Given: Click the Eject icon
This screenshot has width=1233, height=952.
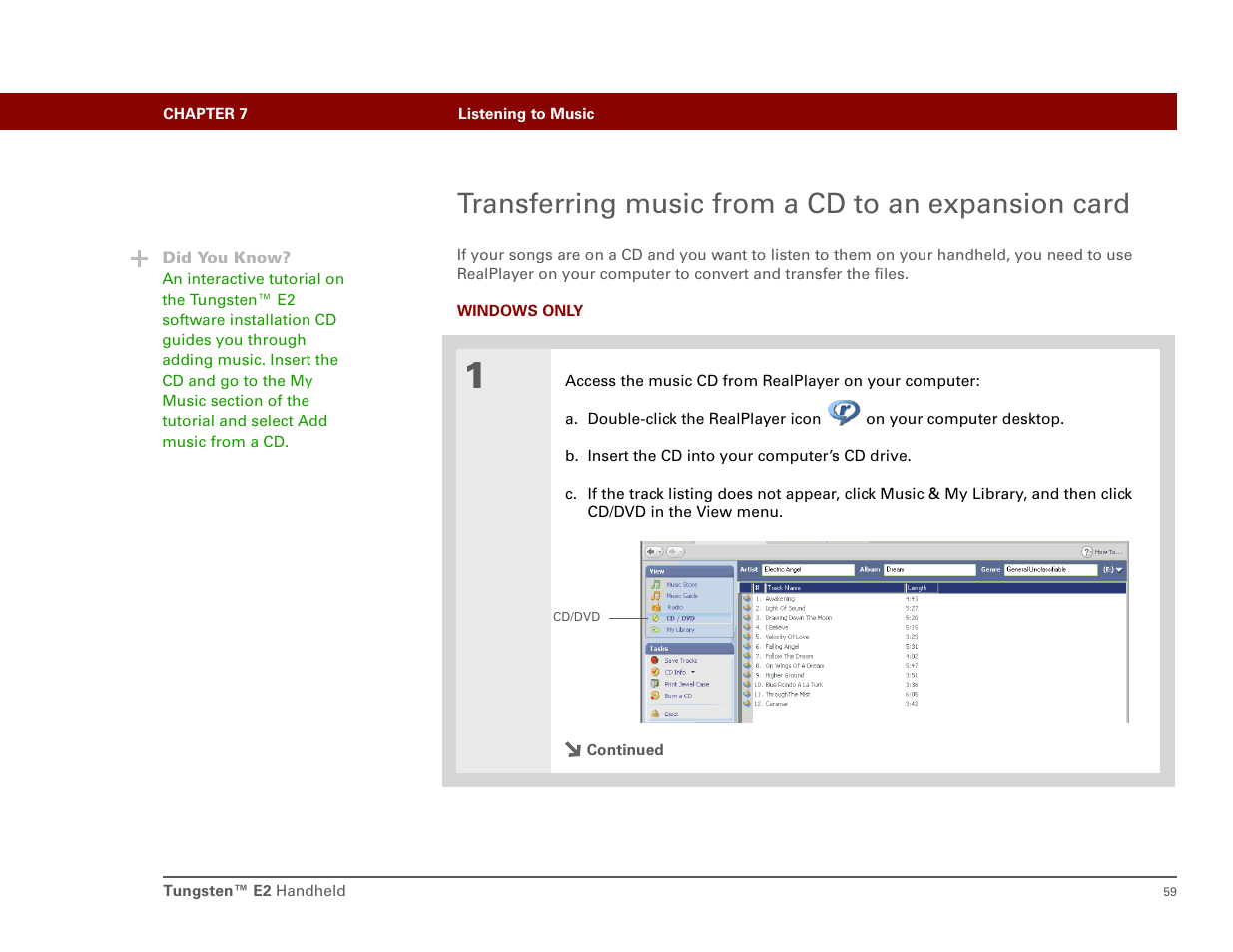Looking at the screenshot, I should click(x=655, y=714).
